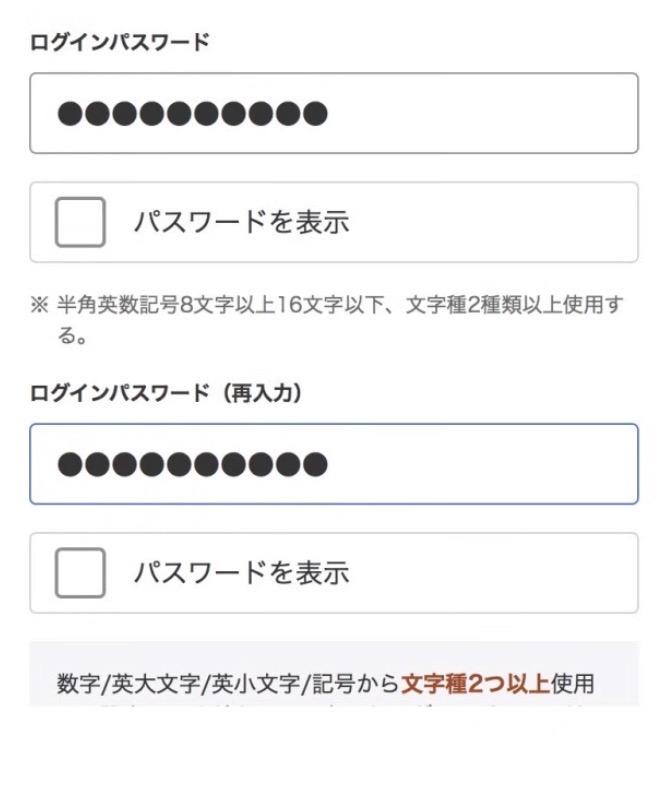The height and width of the screenshot is (795, 666).
Task: Click the empty right side of the first password field
Action: click(x=520, y=113)
